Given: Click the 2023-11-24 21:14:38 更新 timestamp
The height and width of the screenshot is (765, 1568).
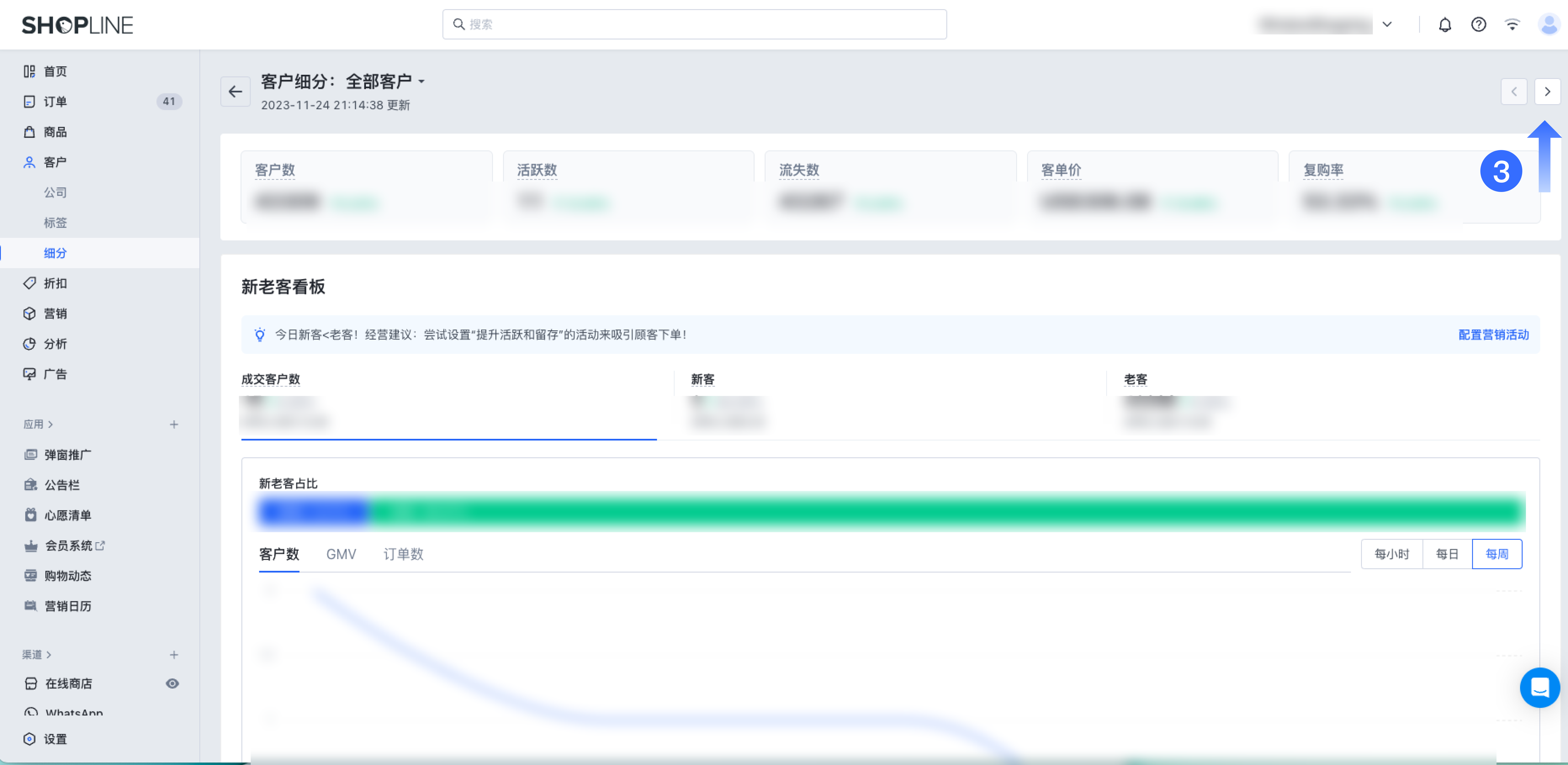Looking at the screenshot, I should click(335, 105).
